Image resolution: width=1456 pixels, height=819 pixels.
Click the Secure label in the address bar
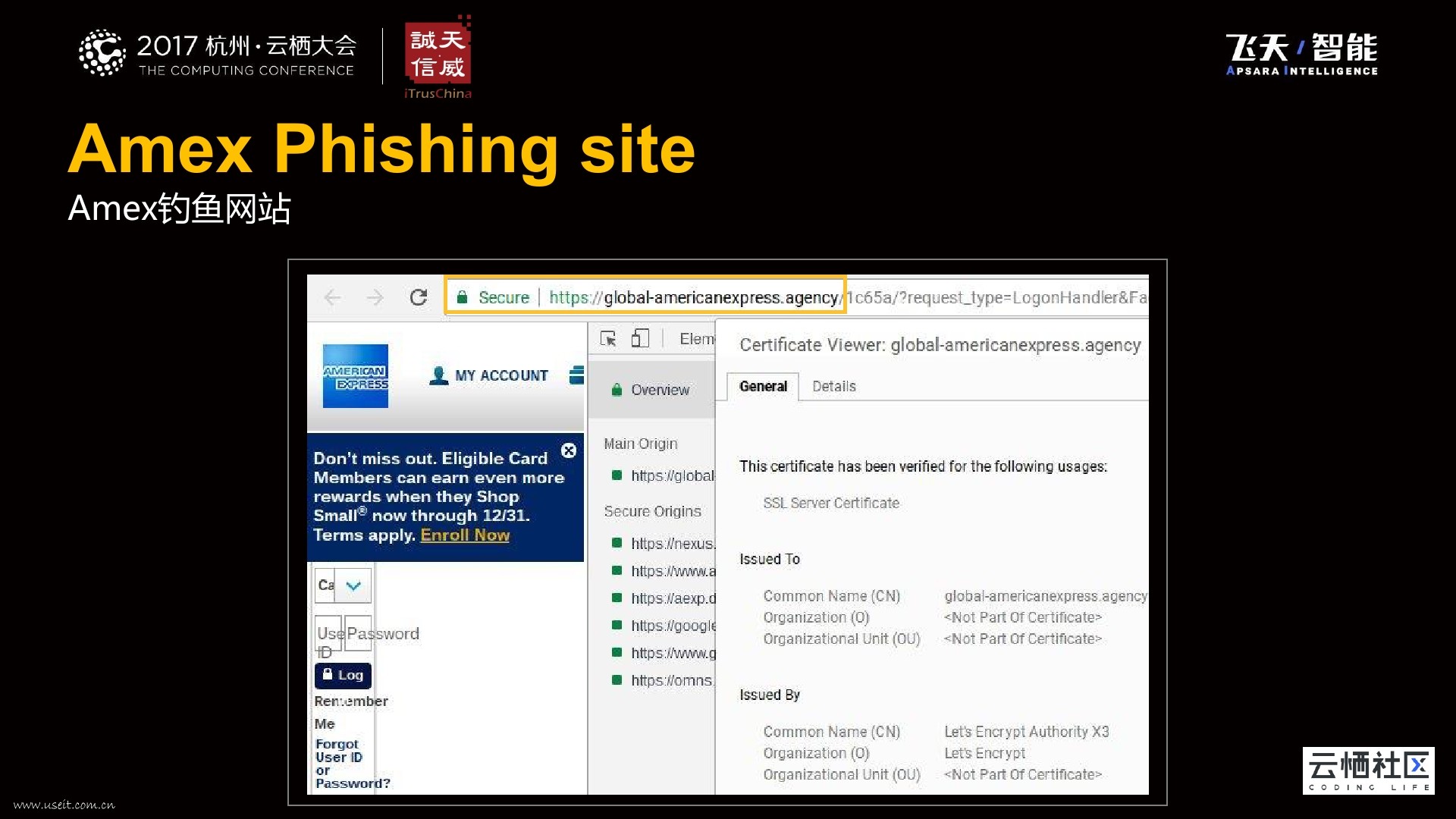[504, 297]
